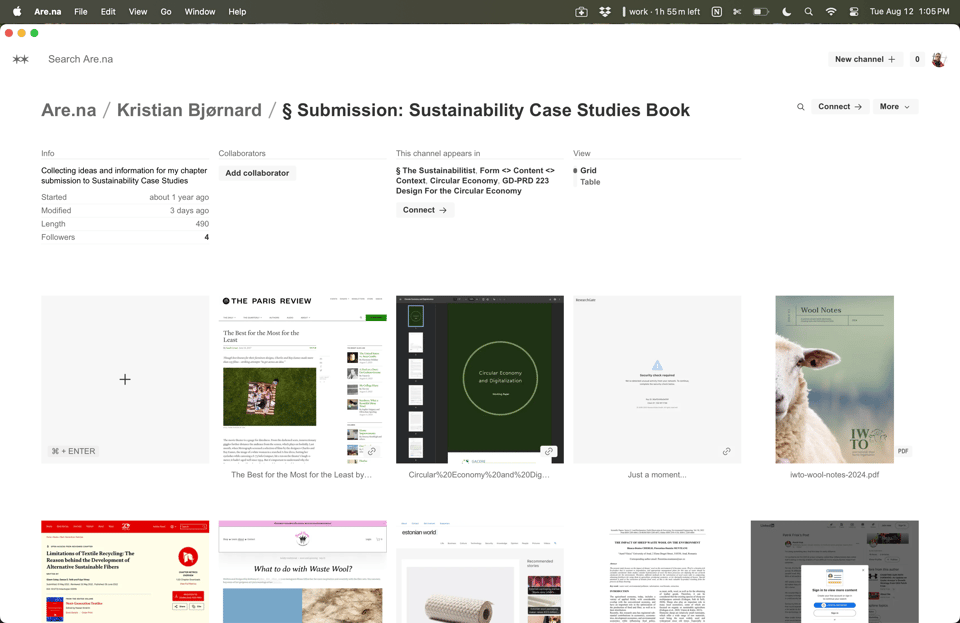Screen dimensions: 960x623
Task: Open What to do with Waste Wool block
Action: click(x=302, y=572)
